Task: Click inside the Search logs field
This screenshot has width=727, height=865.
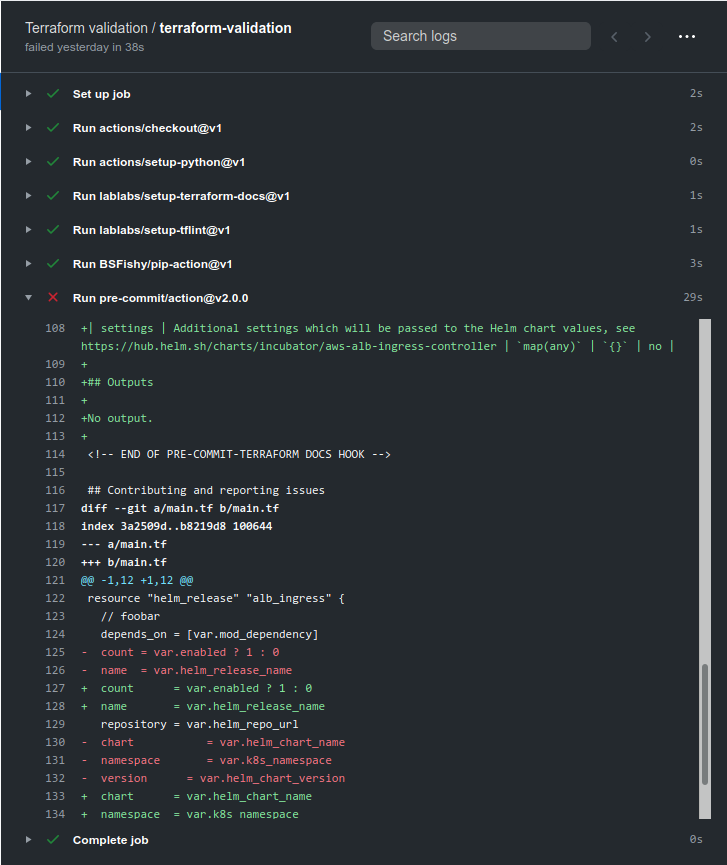Action: click(x=480, y=36)
